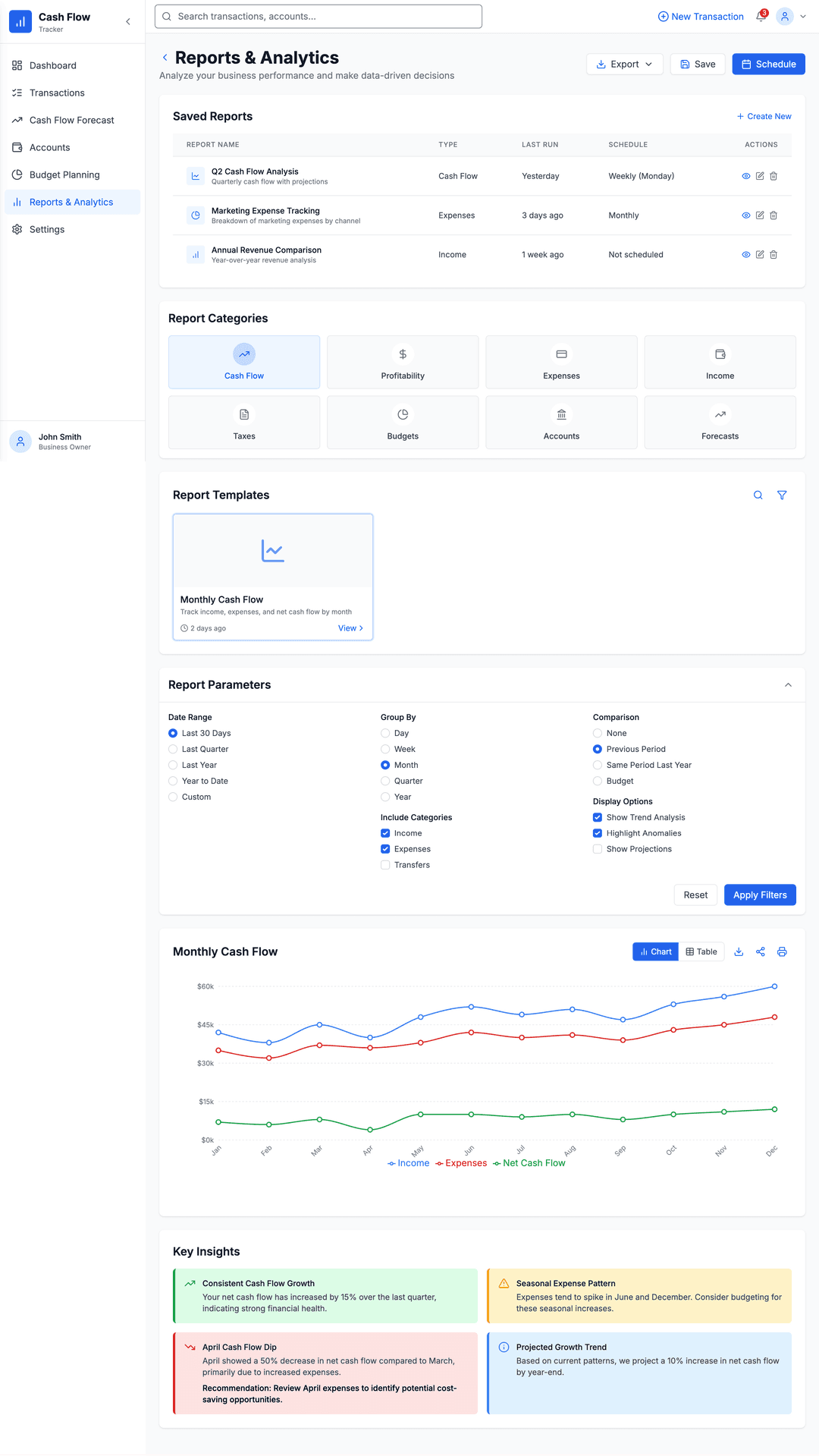
Task: Click the search transactions input field
Action: [x=318, y=17]
